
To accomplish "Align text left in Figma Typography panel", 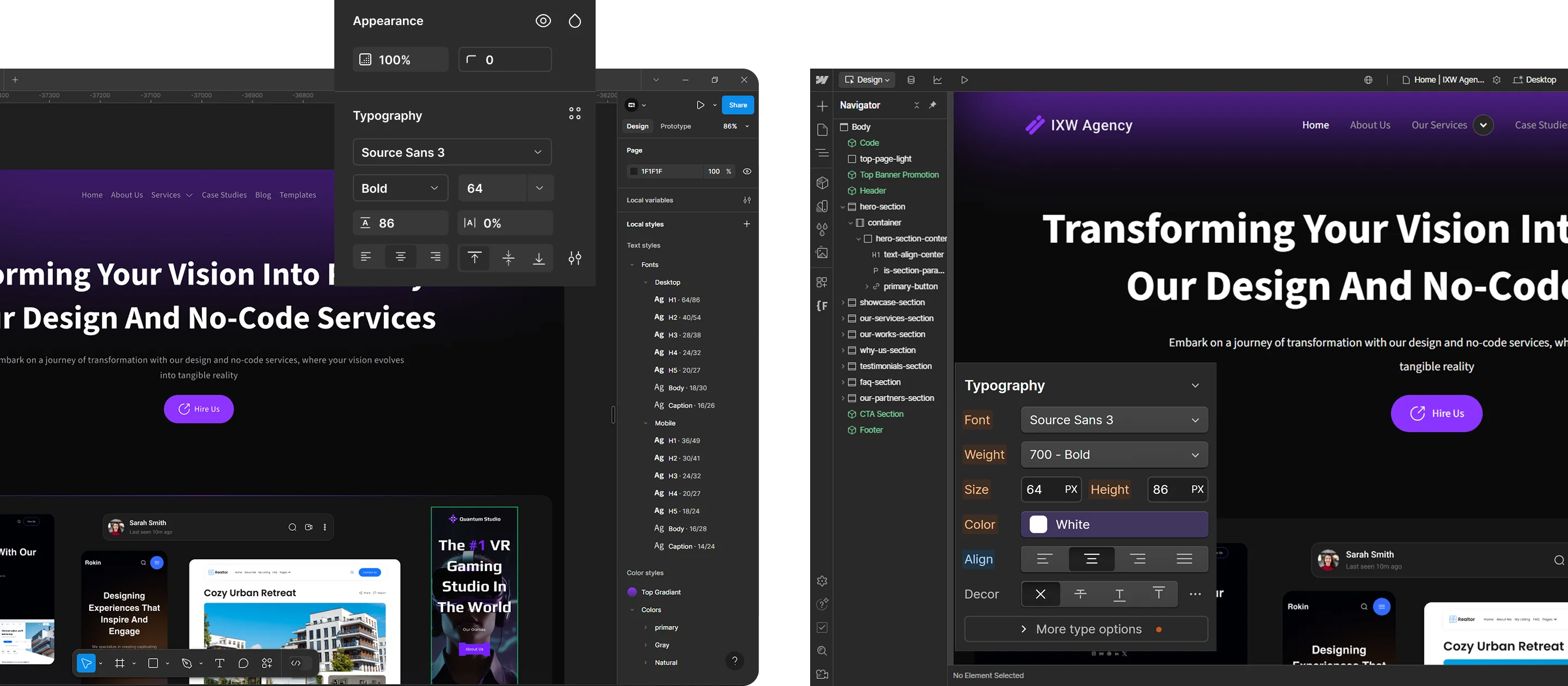I will coord(366,257).
